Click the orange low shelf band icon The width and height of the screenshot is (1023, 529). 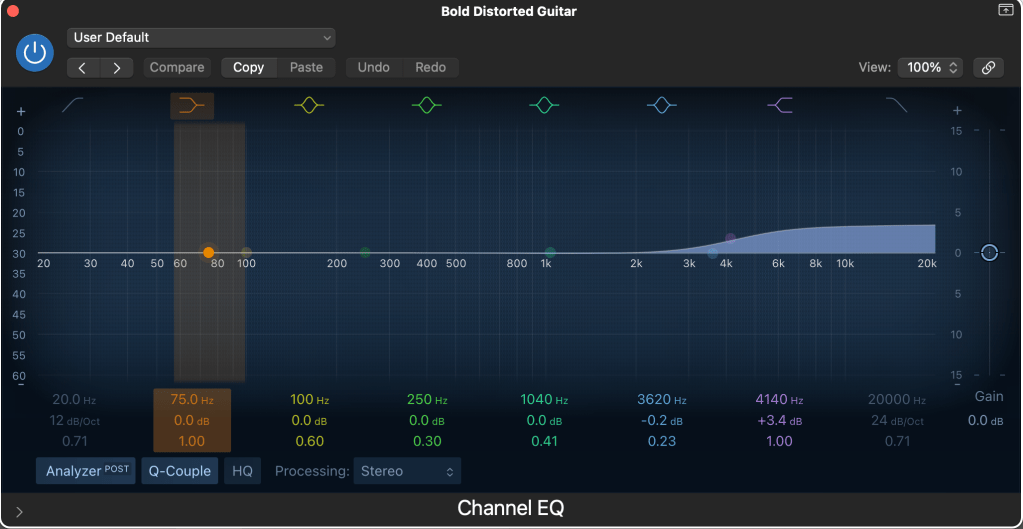click(191, 105)
